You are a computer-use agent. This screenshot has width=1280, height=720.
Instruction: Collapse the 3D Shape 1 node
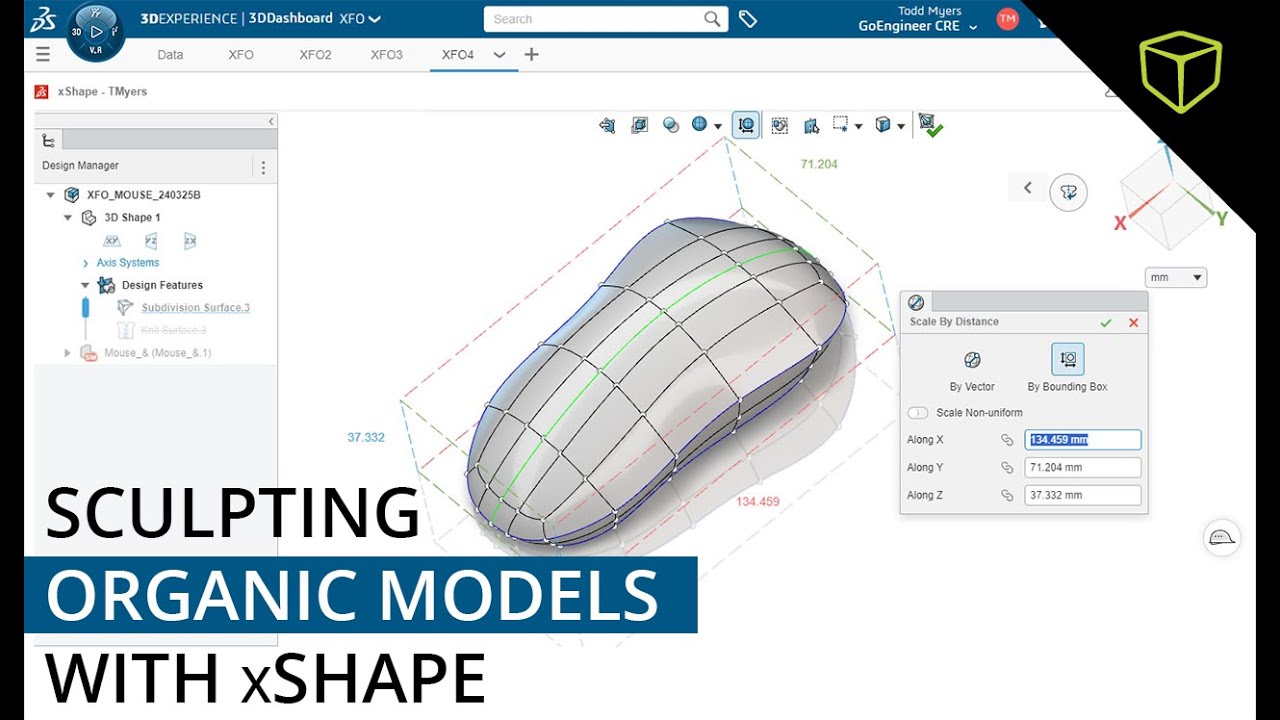tap(68, 217)
